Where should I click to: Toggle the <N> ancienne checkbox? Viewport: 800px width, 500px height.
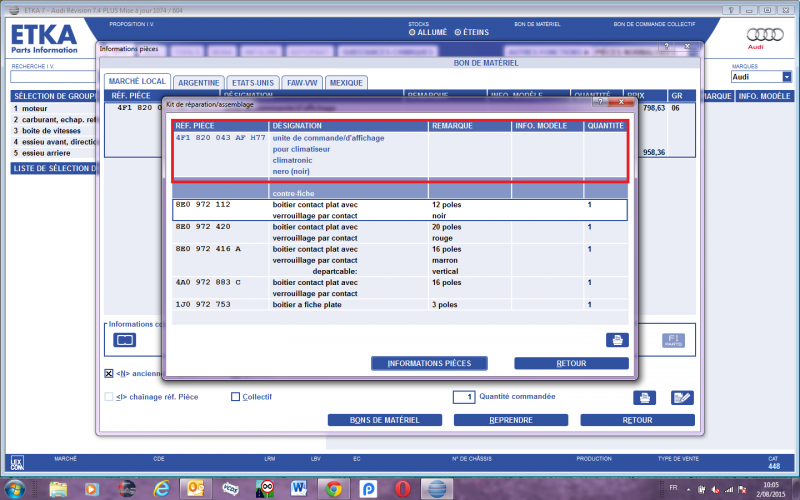[x=109, y=373]
